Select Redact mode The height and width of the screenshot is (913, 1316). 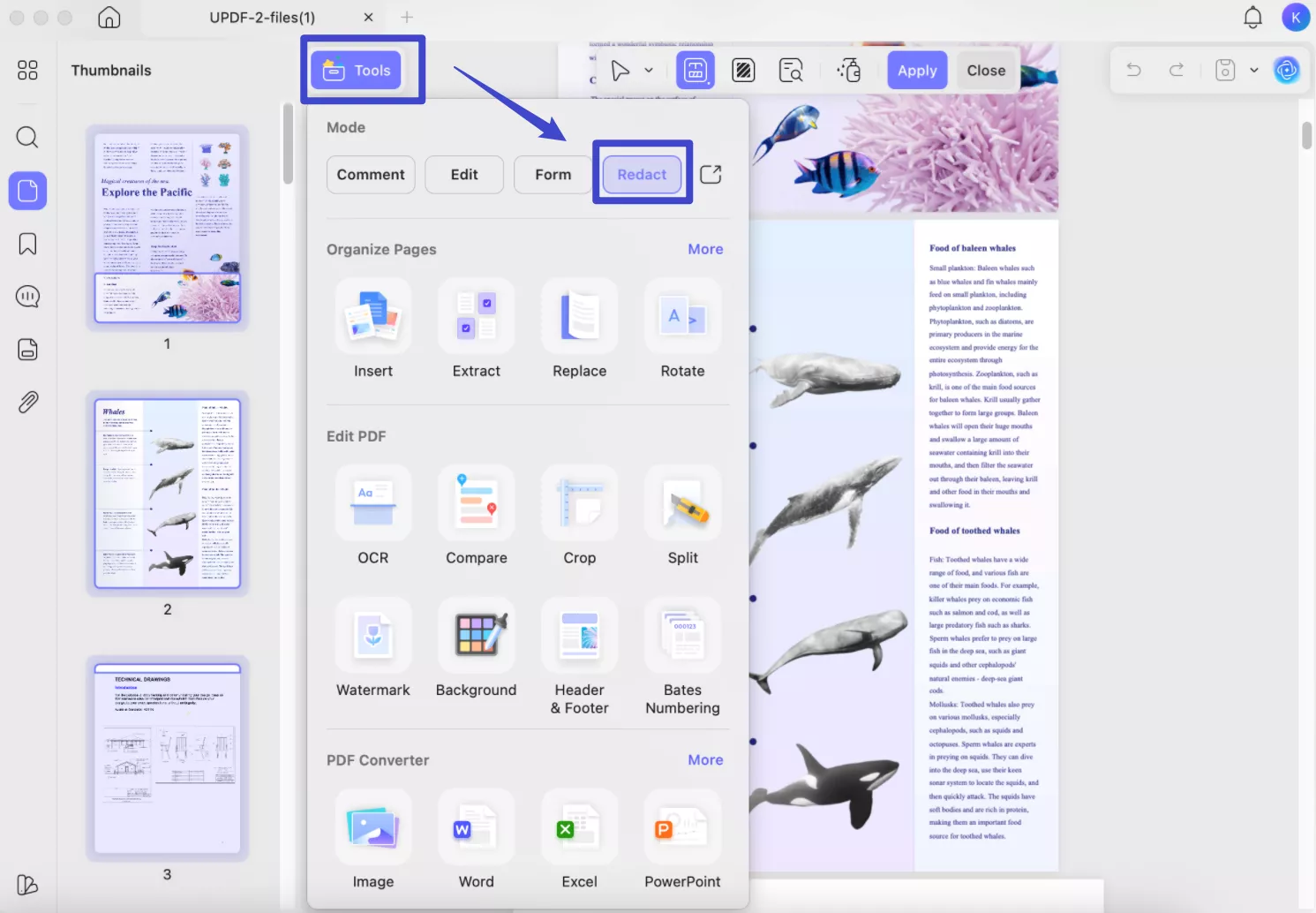click(642, 175)
